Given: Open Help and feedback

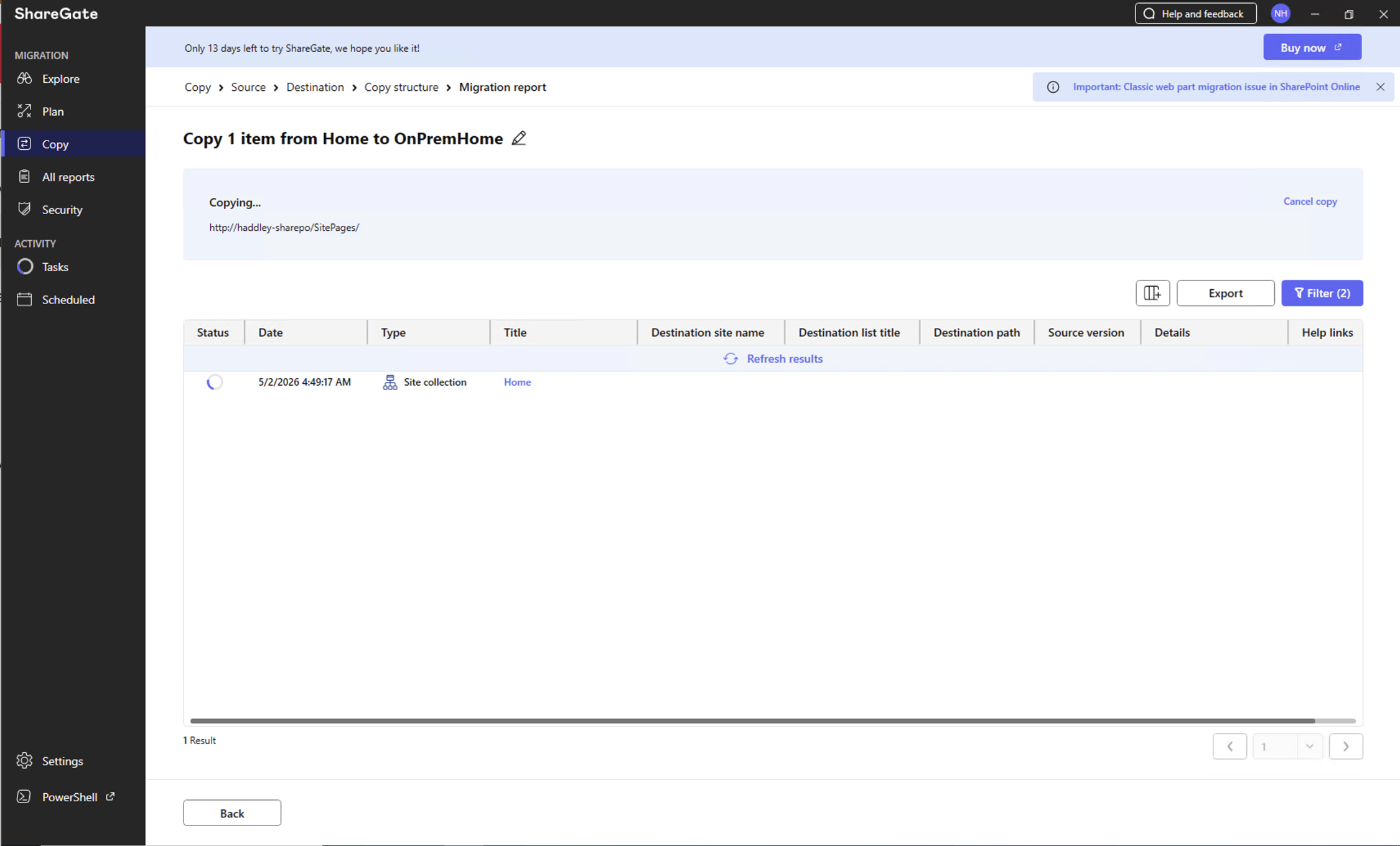Looking at the screenshot, I should pos(1195,14).
